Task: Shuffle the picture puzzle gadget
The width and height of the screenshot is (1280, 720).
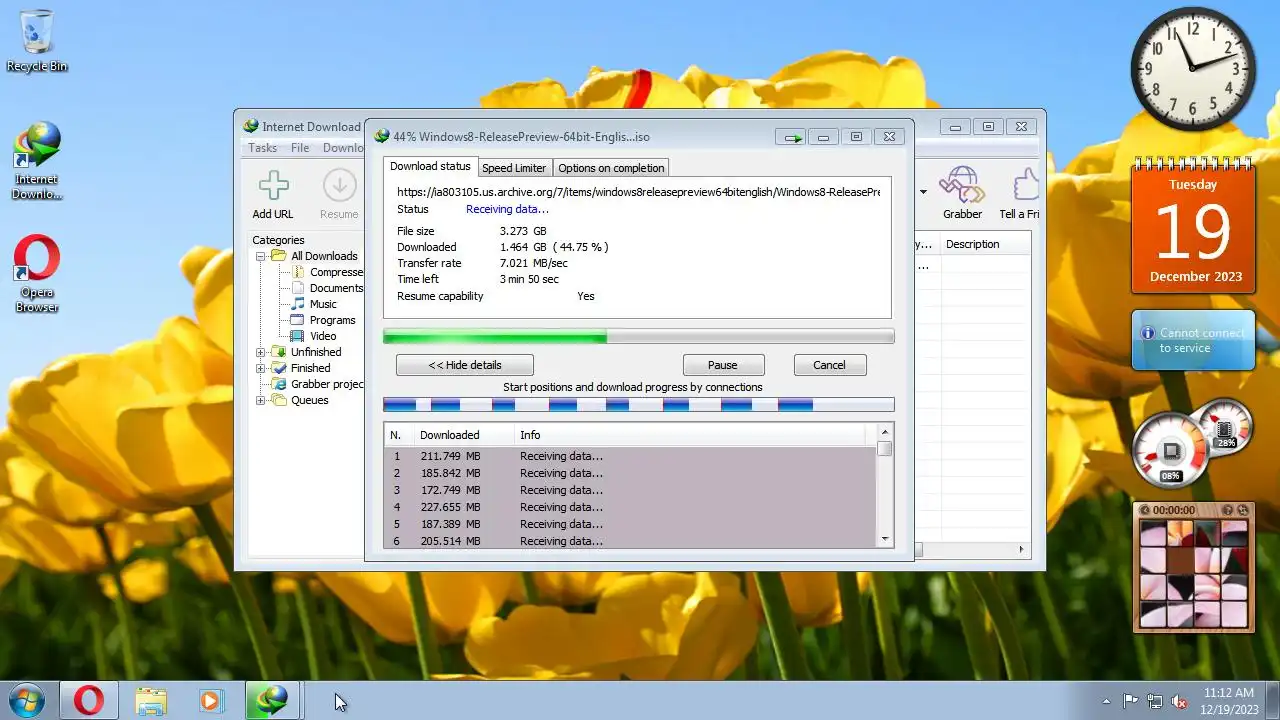Action: tap(1243, 510)
